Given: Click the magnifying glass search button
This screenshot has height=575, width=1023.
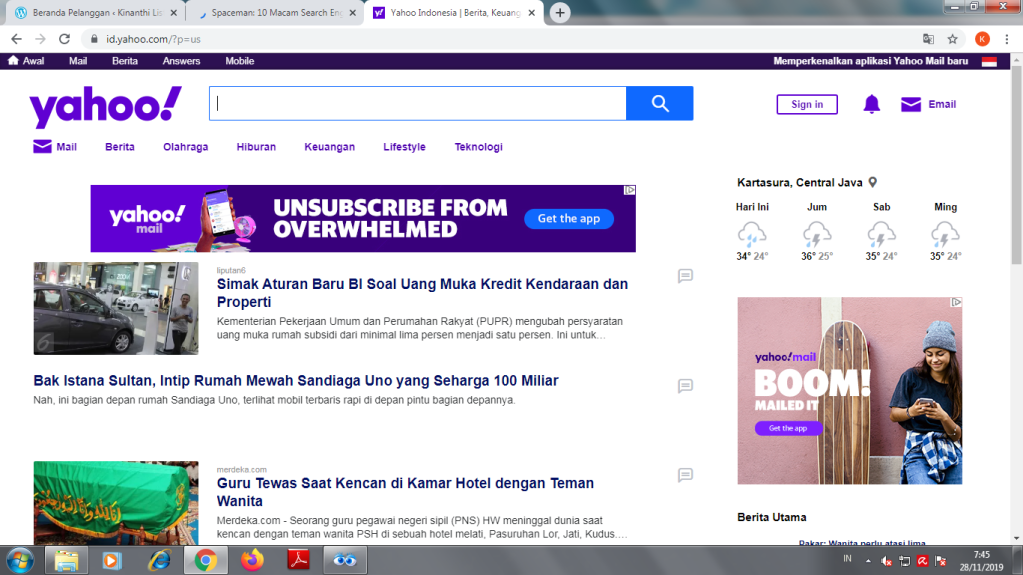Looking at the screenshot, I should 659,104.
